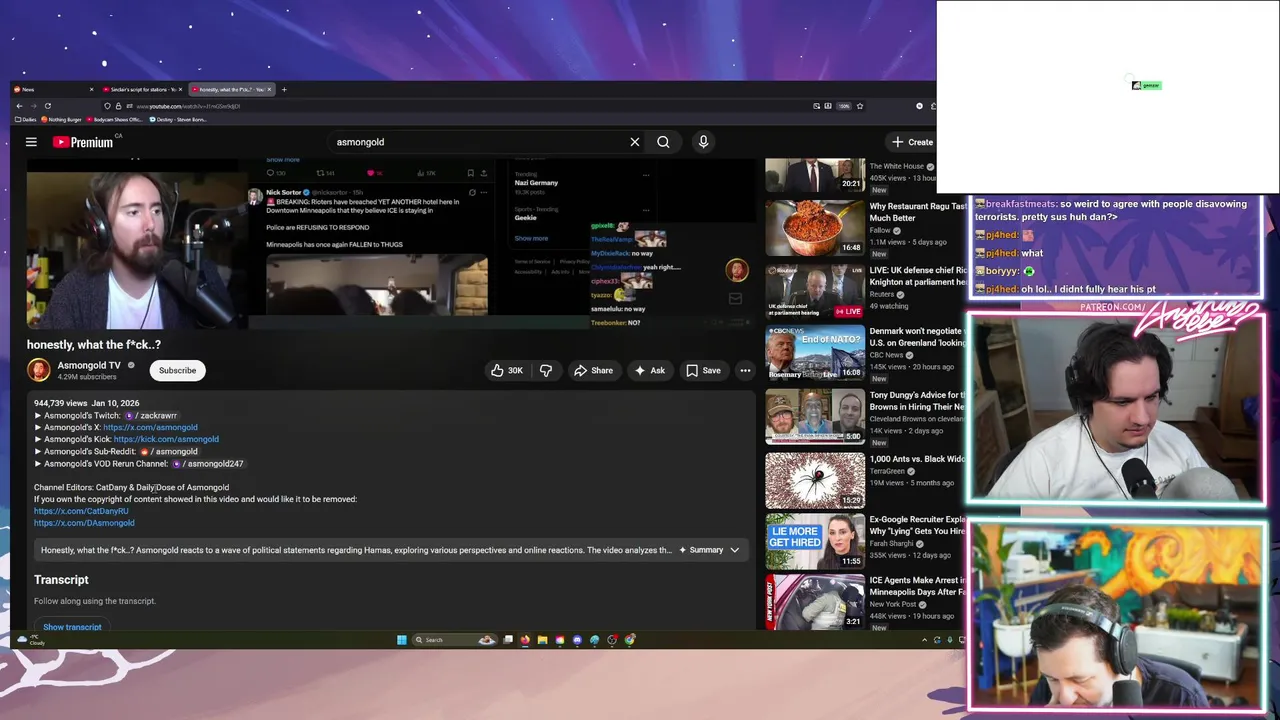This screenshot has width=1280, height=720.
Task: Open Asmongold TV channel avatar
Action: pyautogui.click(x=39, y=370)
